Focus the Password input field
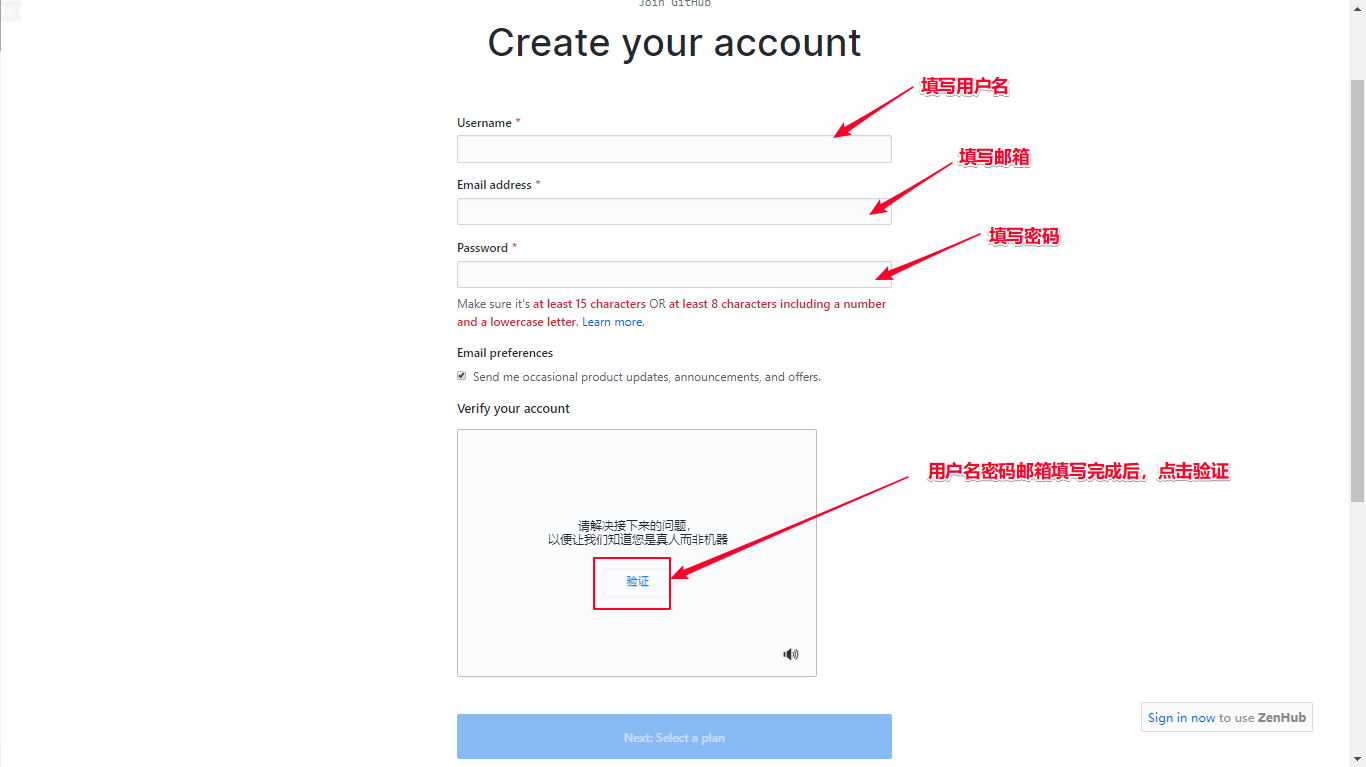The height and width of the screenshot is (767, 1366). point(674,274)
